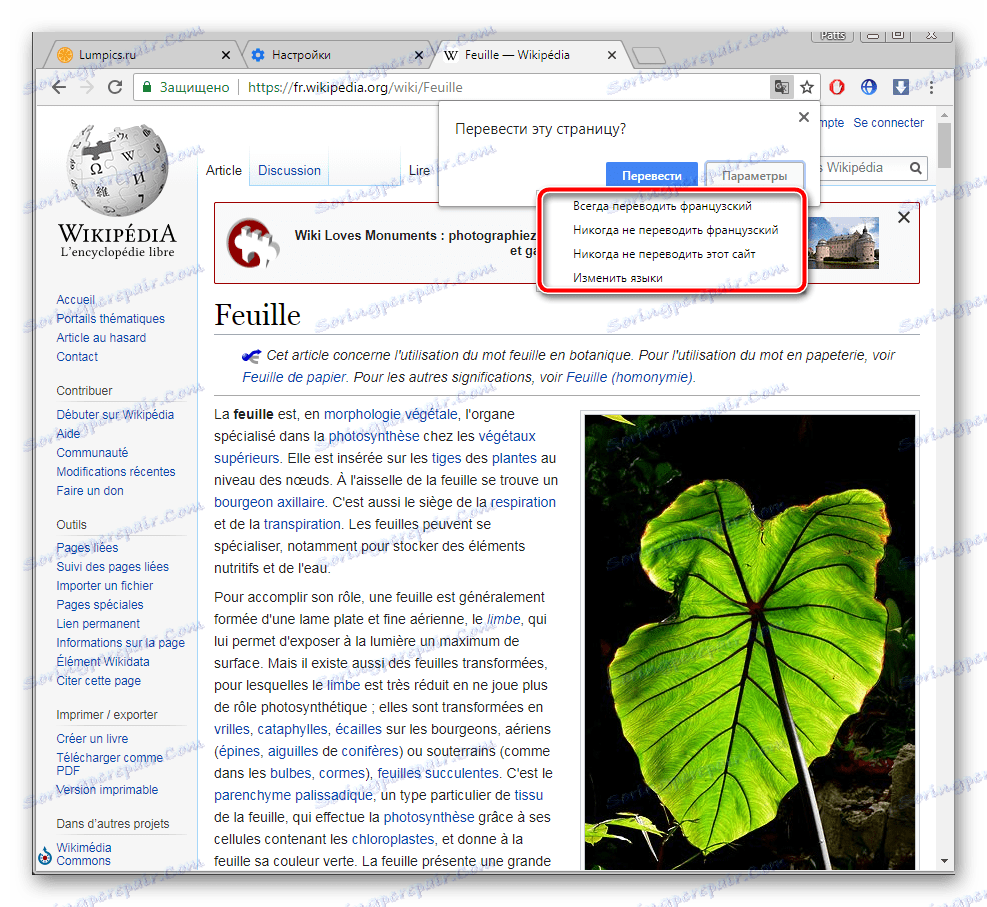Open the Lire tab
This screenshot has width=987, height=907.
pyautogui.click(x=419, y=171)
